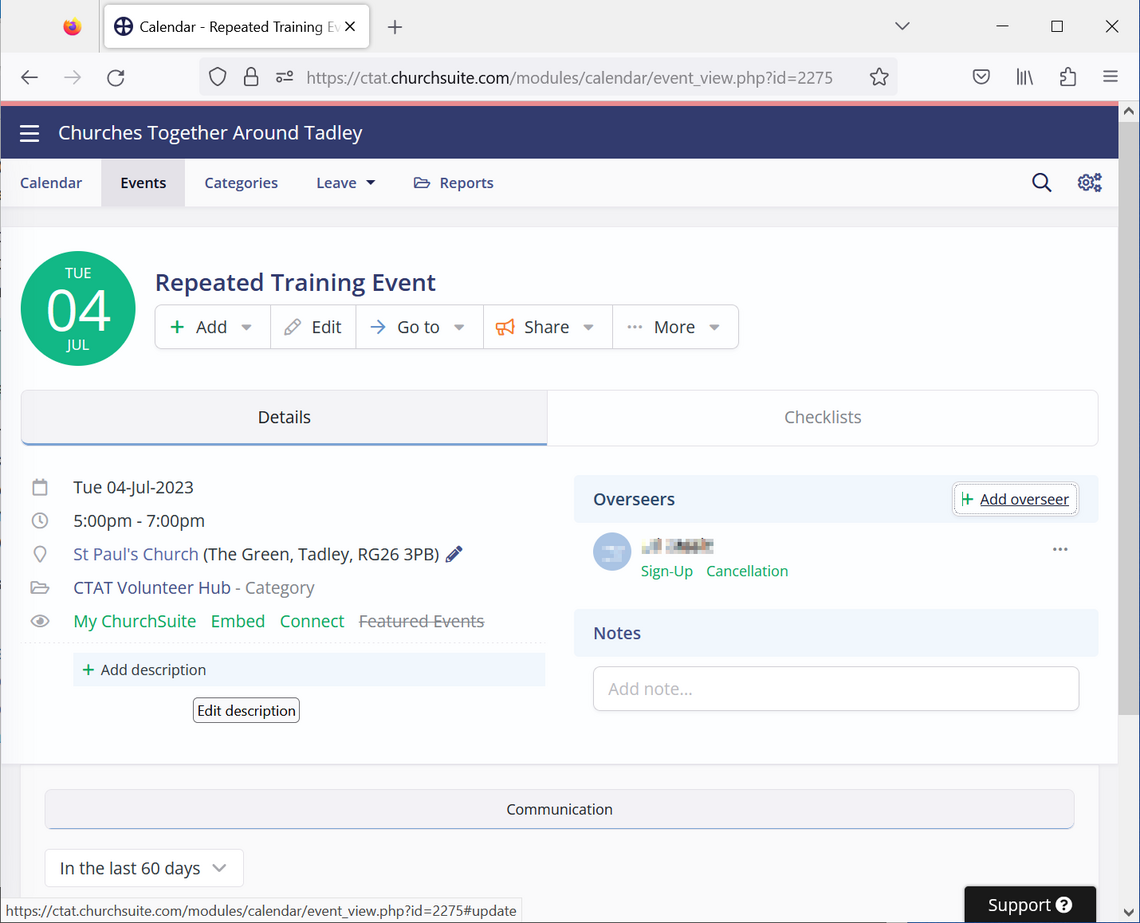Bookmark this page with star icon
This screenshot has height=923, width=1140.
[x=879, y=77]
